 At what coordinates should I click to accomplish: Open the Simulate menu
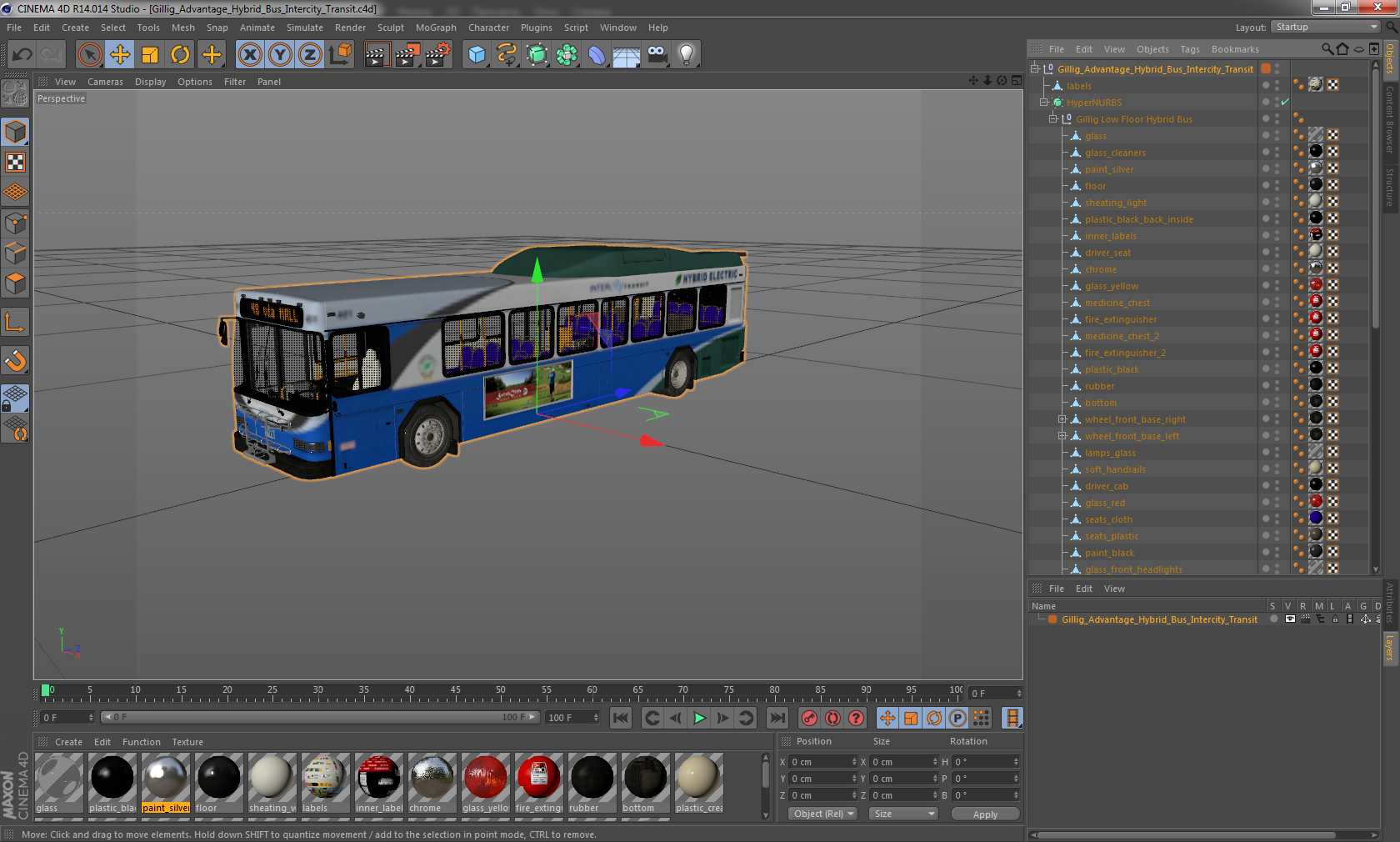click(x=305, y=28)
